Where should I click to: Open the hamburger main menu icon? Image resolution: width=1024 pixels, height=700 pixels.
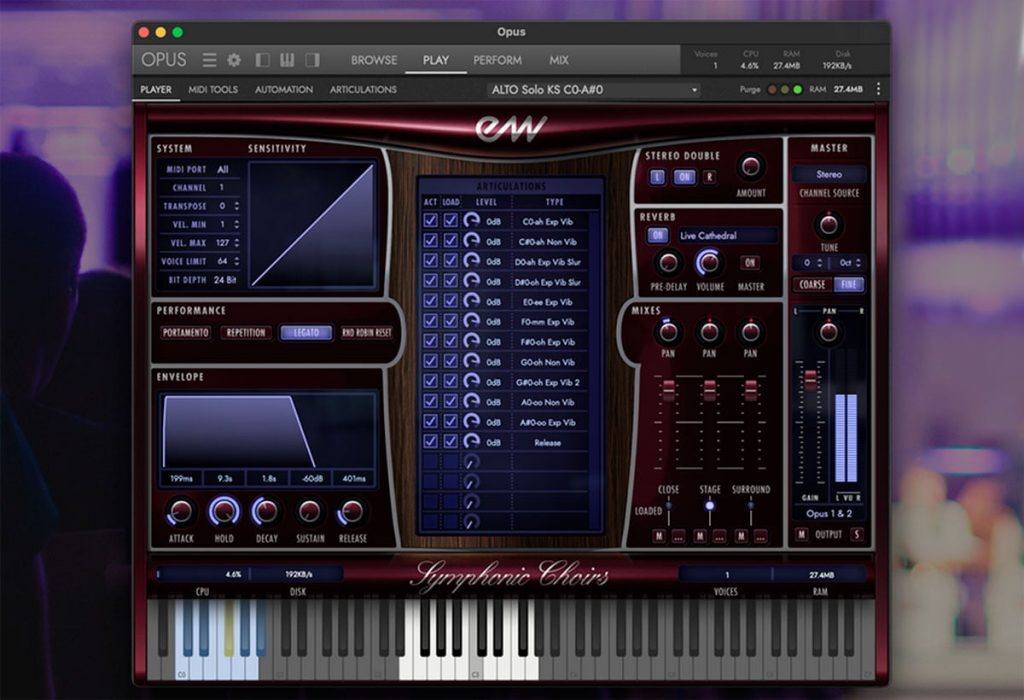tap(209, 60)
